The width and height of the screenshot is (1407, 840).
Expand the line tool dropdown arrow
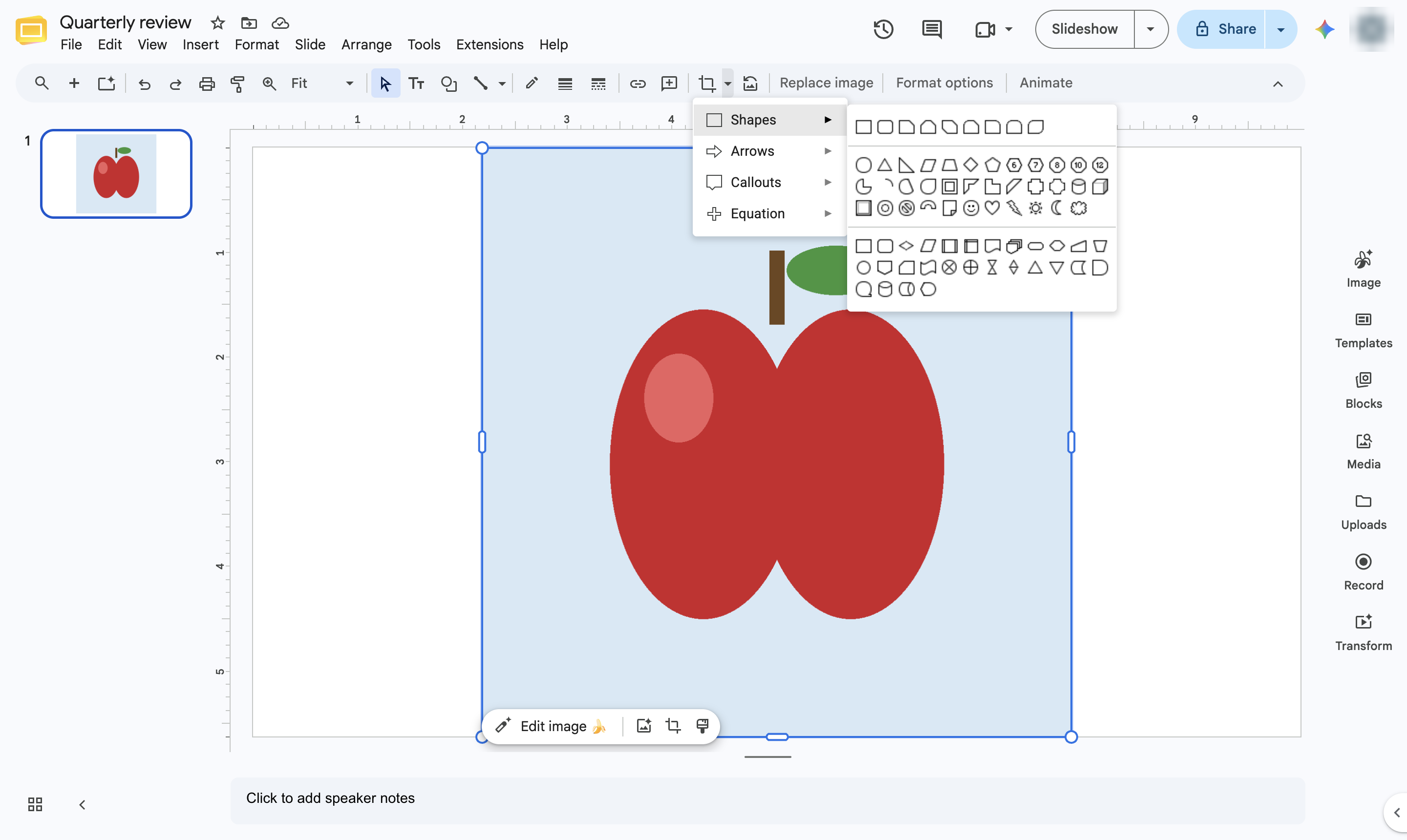(502, 83)
